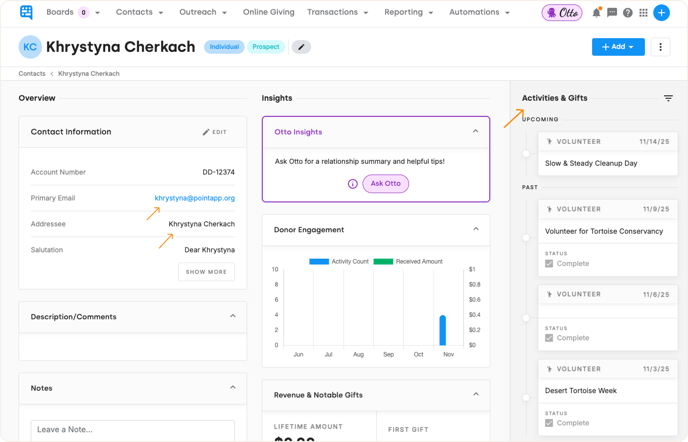688x442 pixels.
Task: Toggle Complete checkbox on 11/6/25 volunteer activity
Action: click(549, 338)
